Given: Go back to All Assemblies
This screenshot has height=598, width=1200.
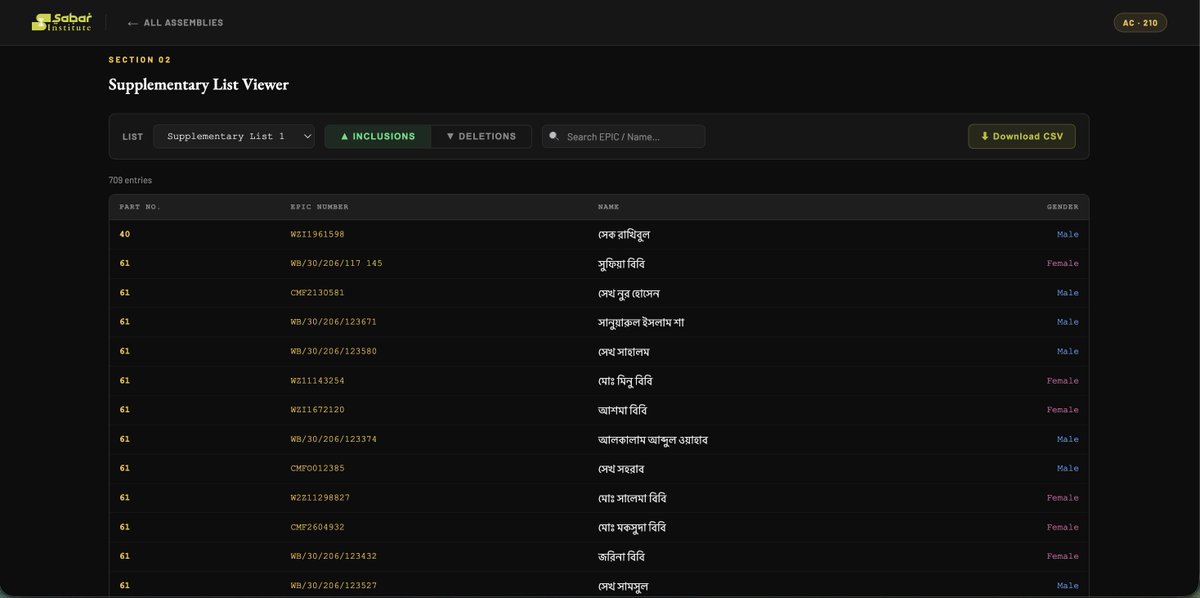Looking at the screenshot, I should (x=175, y=22).
